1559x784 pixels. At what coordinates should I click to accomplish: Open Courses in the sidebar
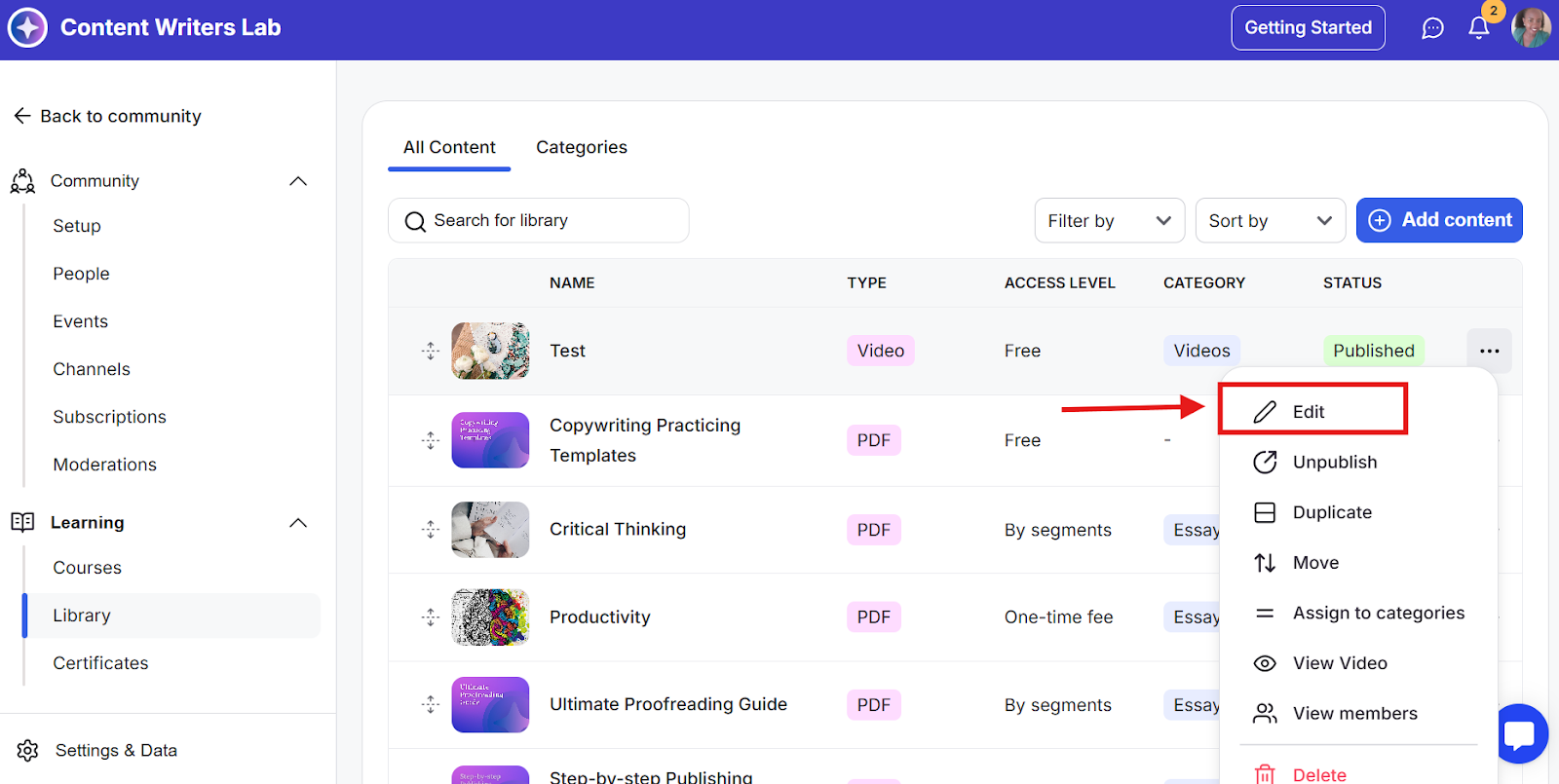[87, 568]
